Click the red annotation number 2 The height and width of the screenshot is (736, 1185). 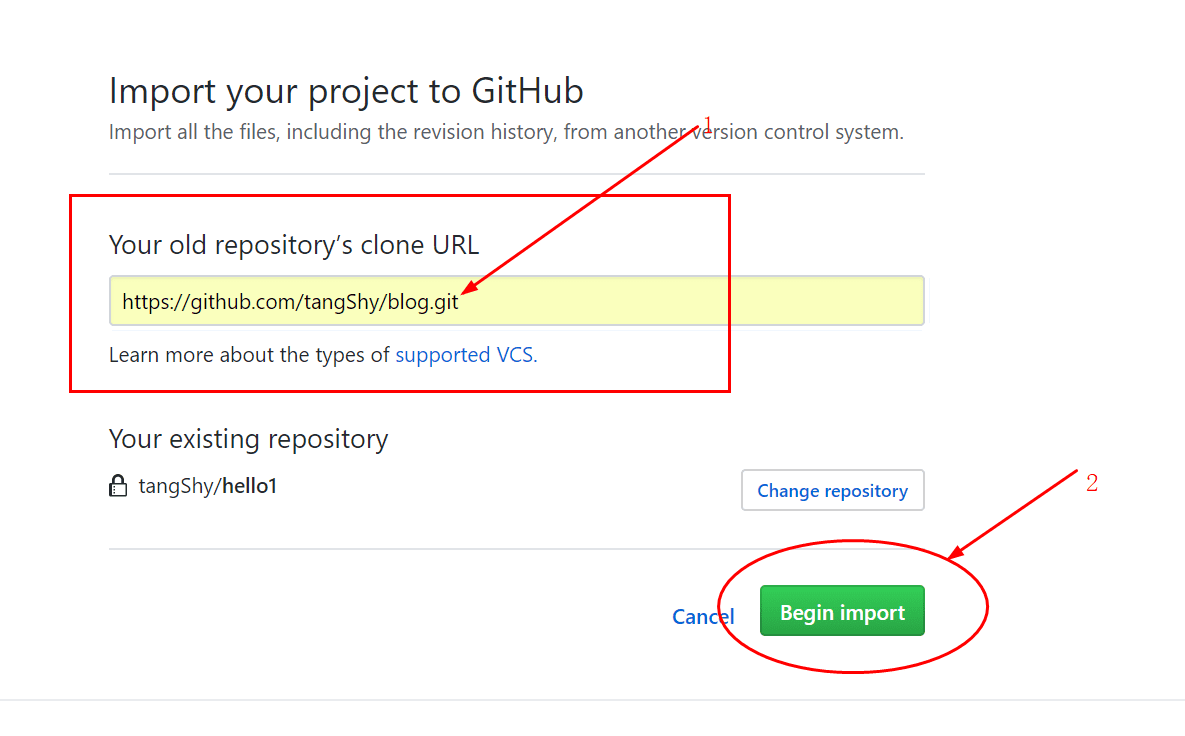click(1092, 484)
